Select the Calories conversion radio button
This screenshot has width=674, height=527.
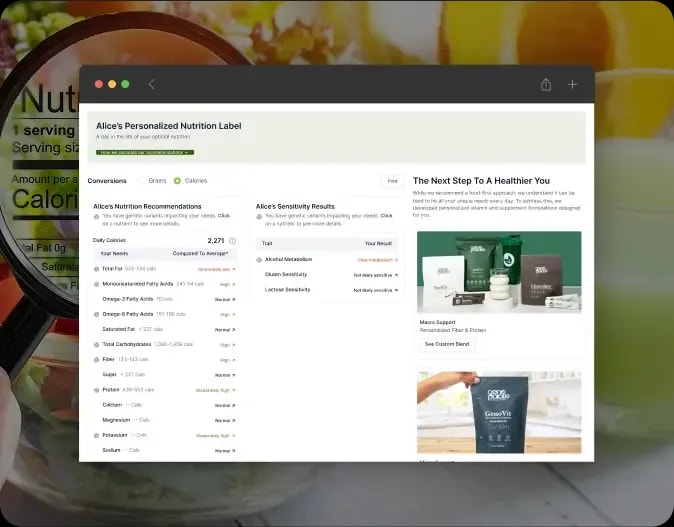click(x=177, y=181)
